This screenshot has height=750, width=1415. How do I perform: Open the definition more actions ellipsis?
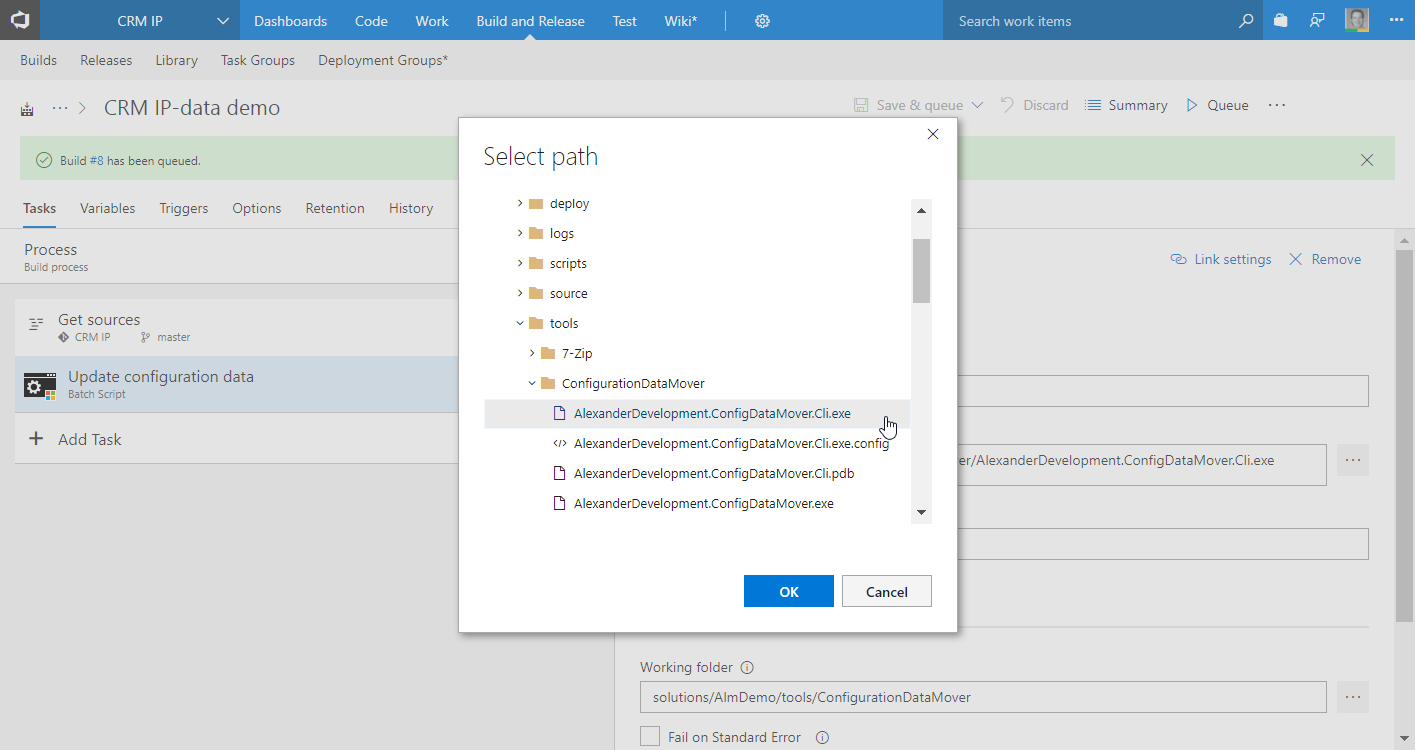pos(1276,105)
